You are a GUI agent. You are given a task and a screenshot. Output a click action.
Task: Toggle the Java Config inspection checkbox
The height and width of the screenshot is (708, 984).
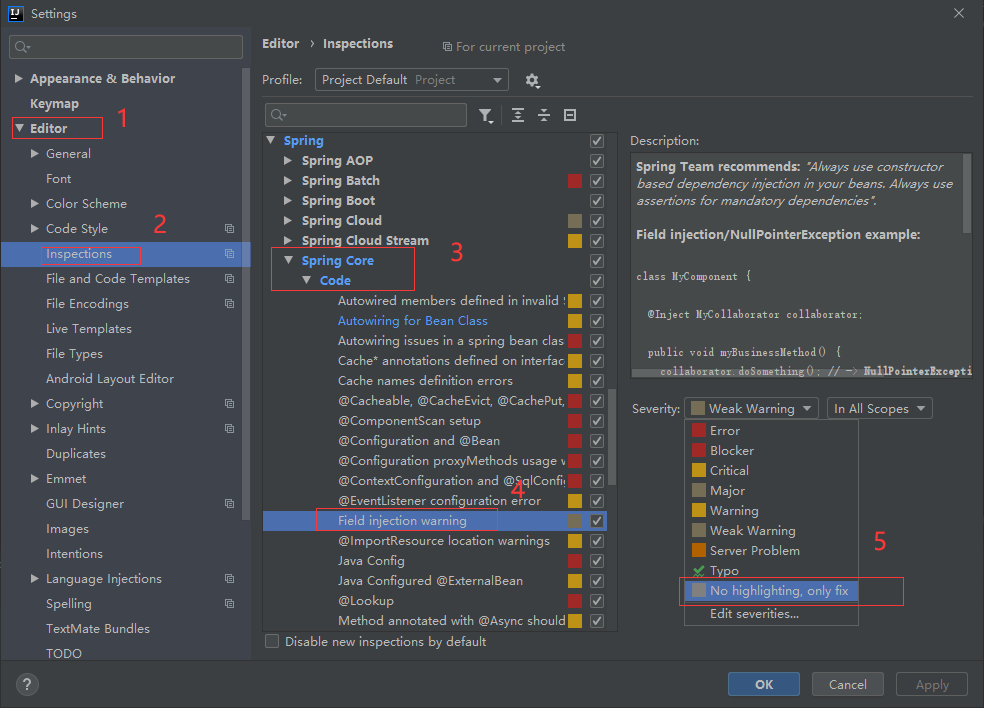coord(597,560)
